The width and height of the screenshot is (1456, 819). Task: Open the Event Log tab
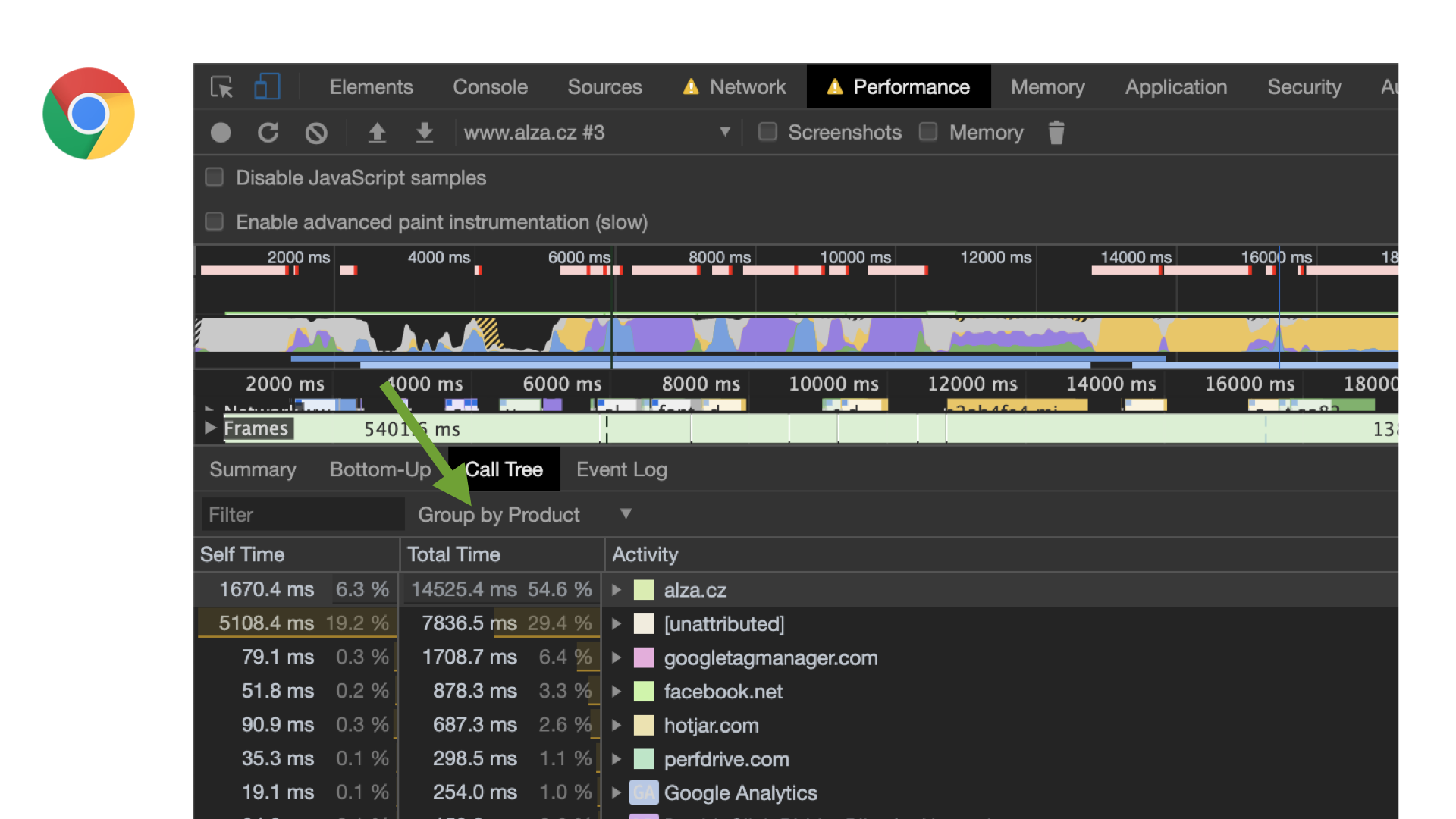click(621, 469)
